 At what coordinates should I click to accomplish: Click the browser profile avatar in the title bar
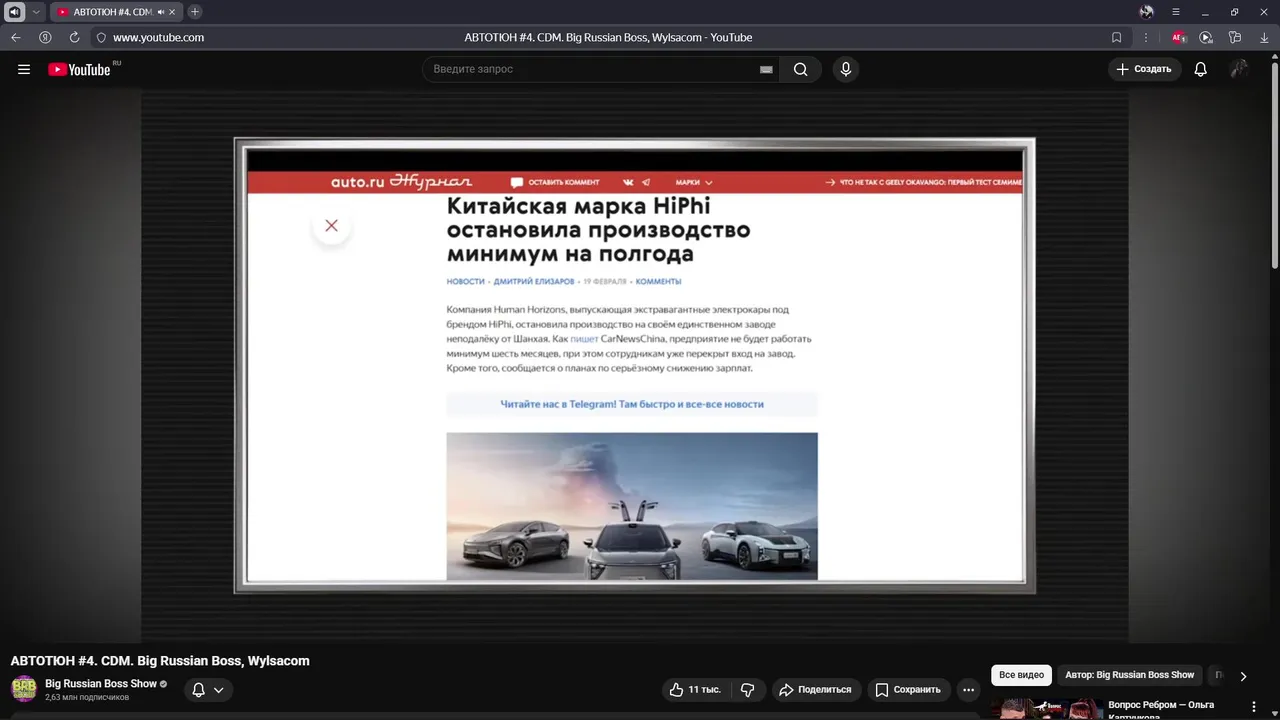1146,12
